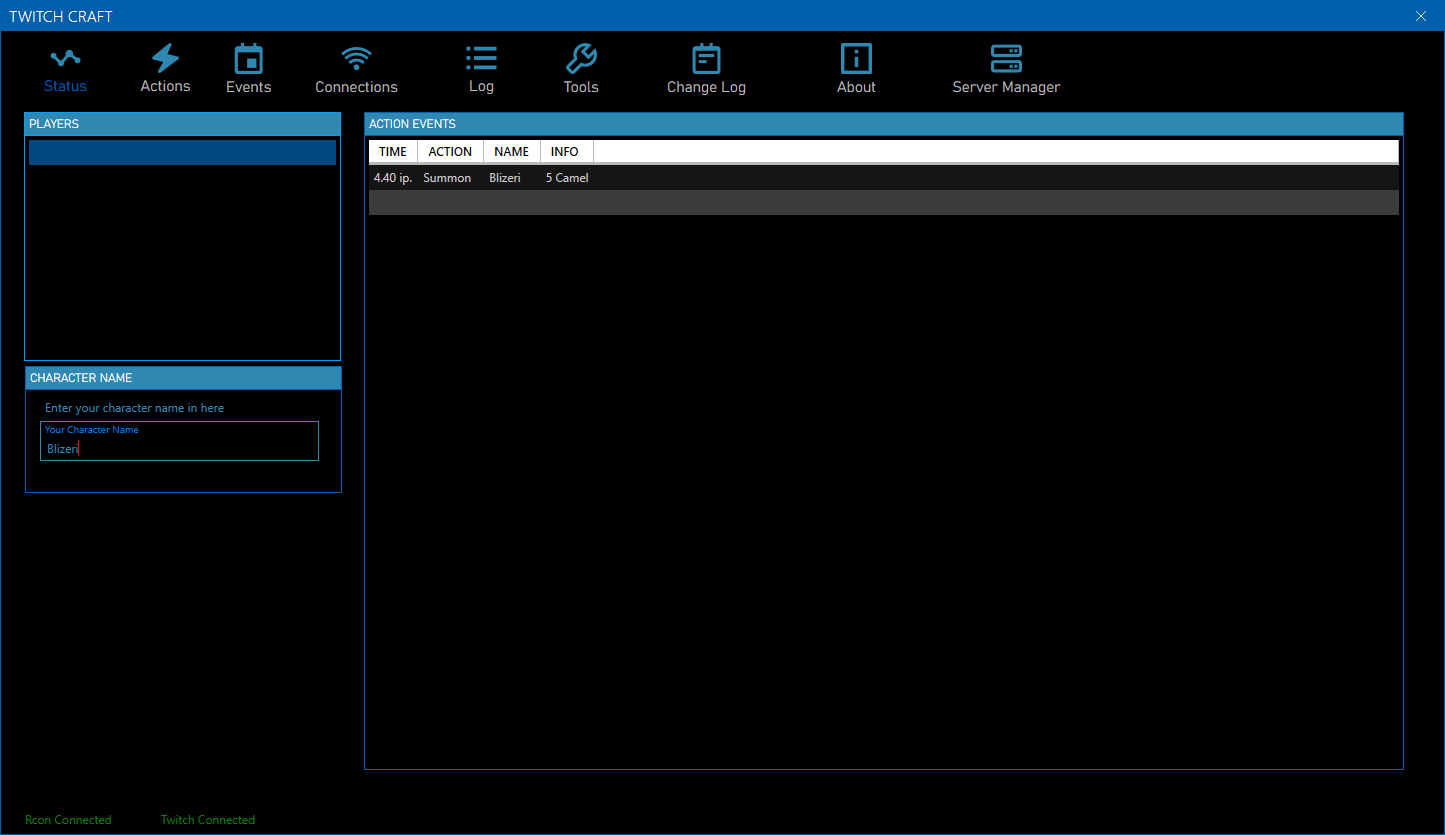Screen dimensions: 1445x835
Task: Click the Tools wrench icon
Action: [581, 59]
